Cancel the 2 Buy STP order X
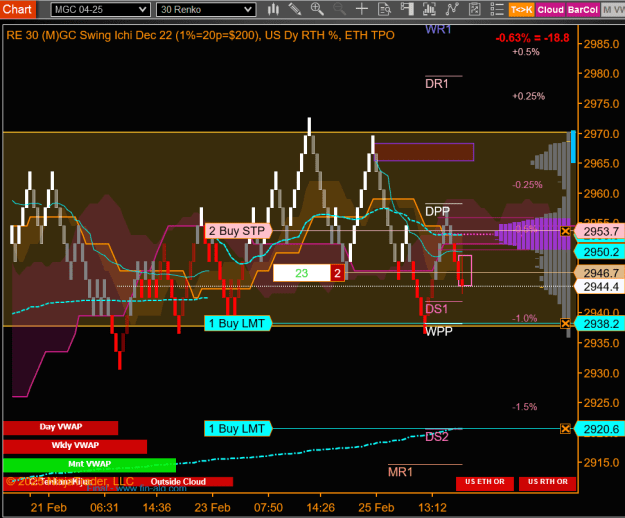Viewport: 625px width, 518px height. pos(565,231)
